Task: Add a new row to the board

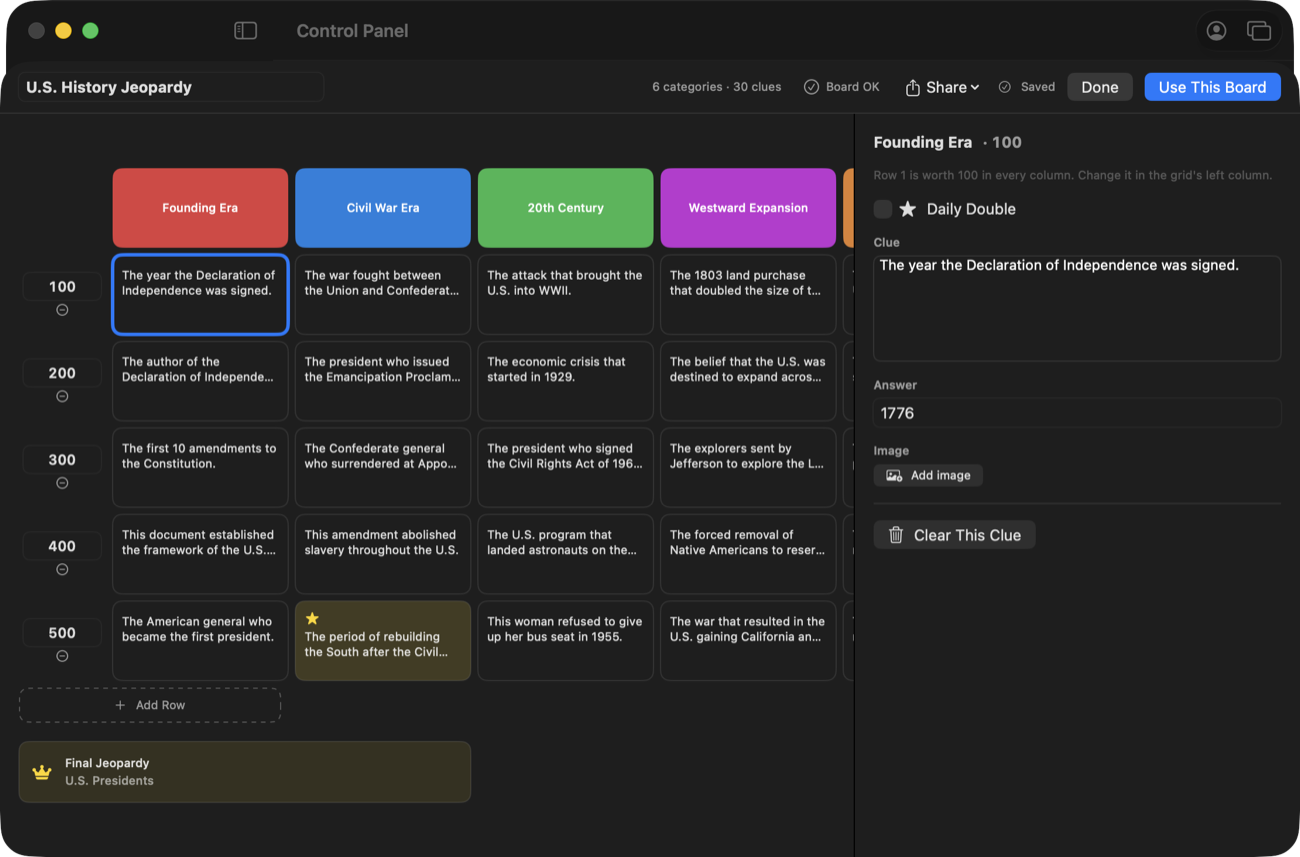Action: (x=150, y=705)
